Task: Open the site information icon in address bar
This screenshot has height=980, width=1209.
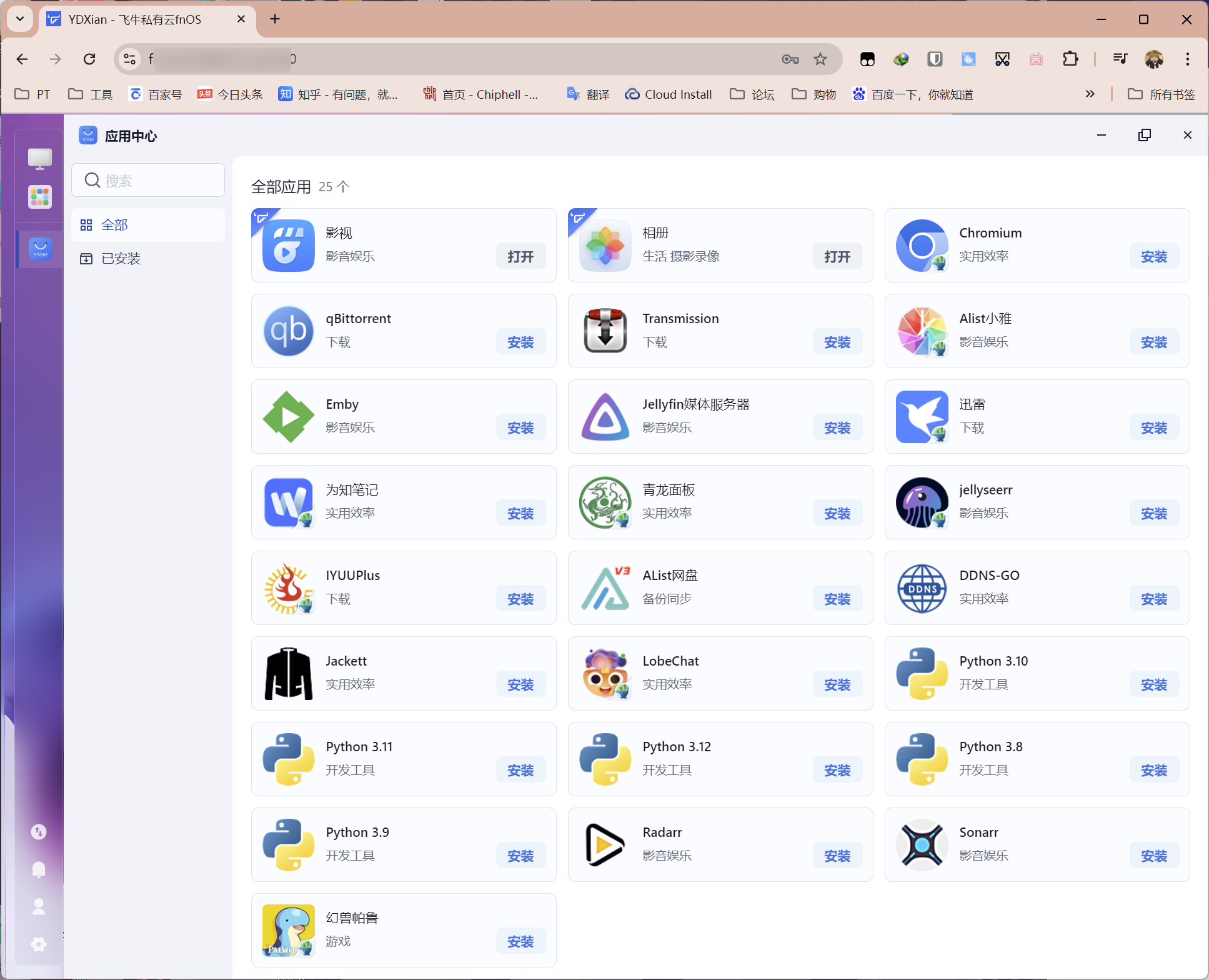Action: coord(129,59)
